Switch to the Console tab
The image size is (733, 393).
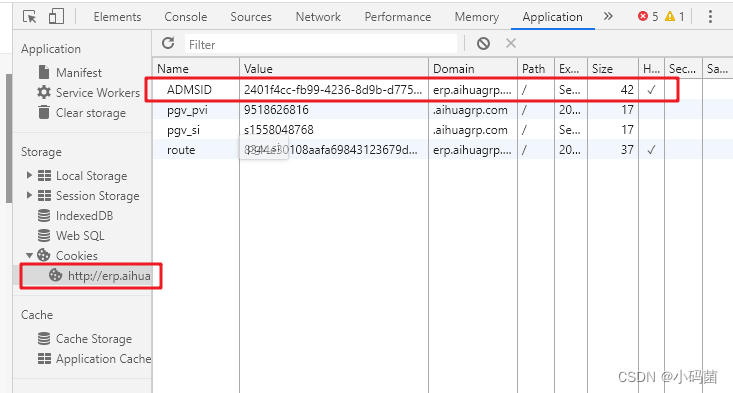pos(186,17)
